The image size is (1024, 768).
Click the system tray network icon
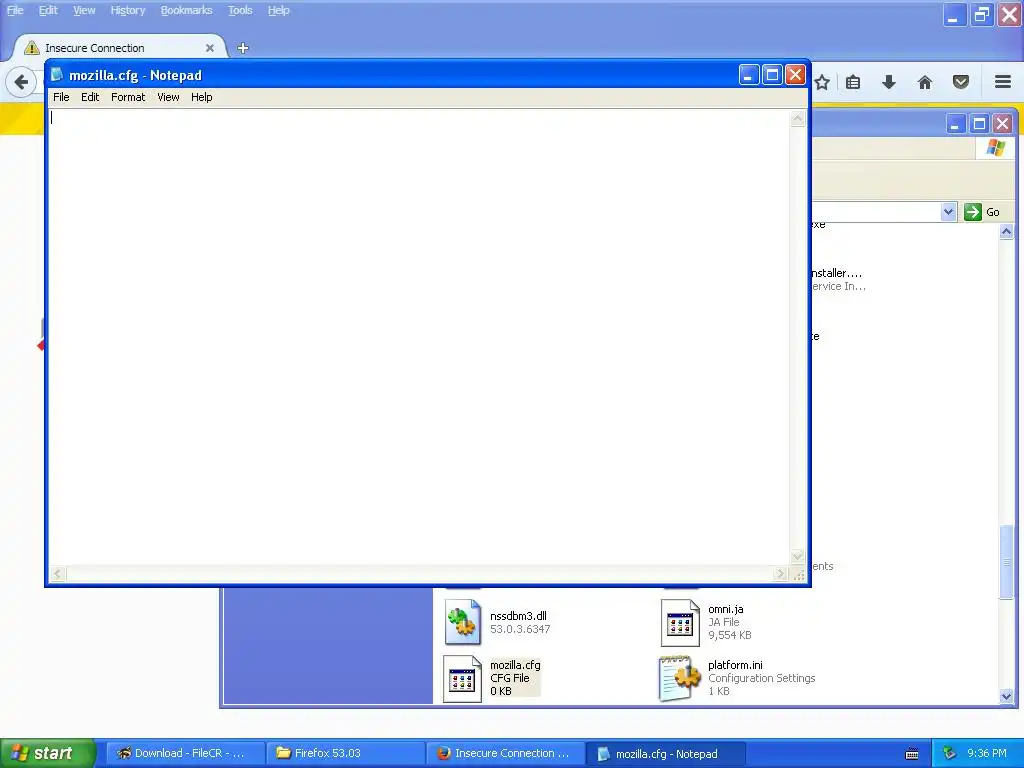point(949,754)
